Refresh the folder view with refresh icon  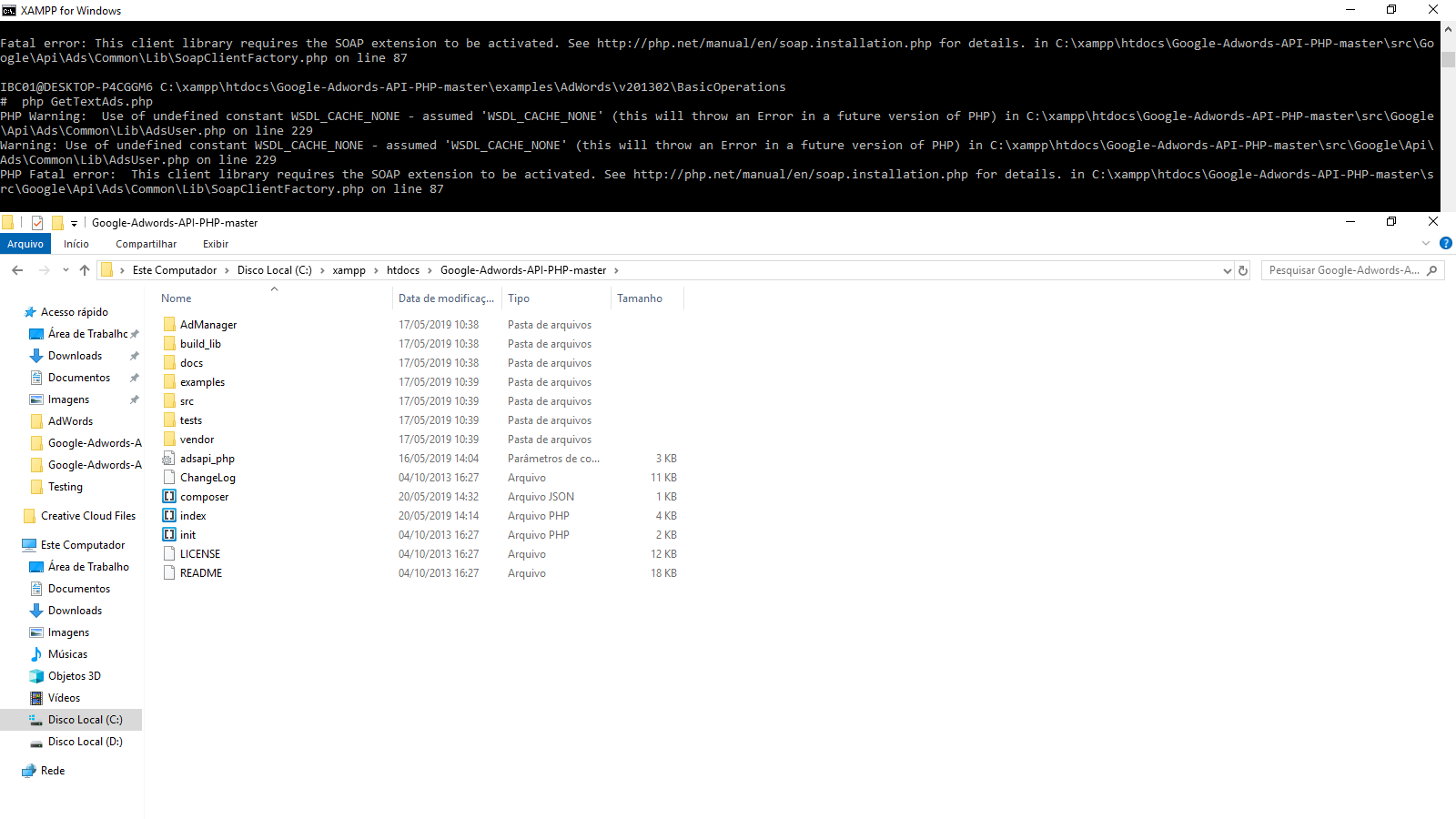point(1243,269)
